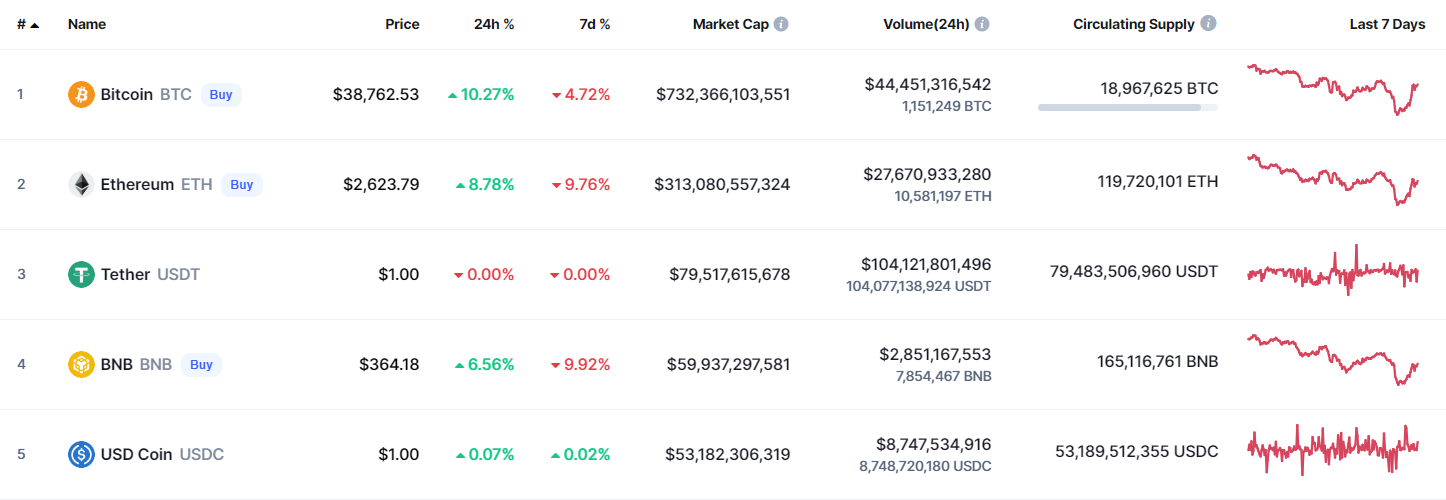Open Bitcoin's last 7 days sparkline chart

pos(1333,90)
